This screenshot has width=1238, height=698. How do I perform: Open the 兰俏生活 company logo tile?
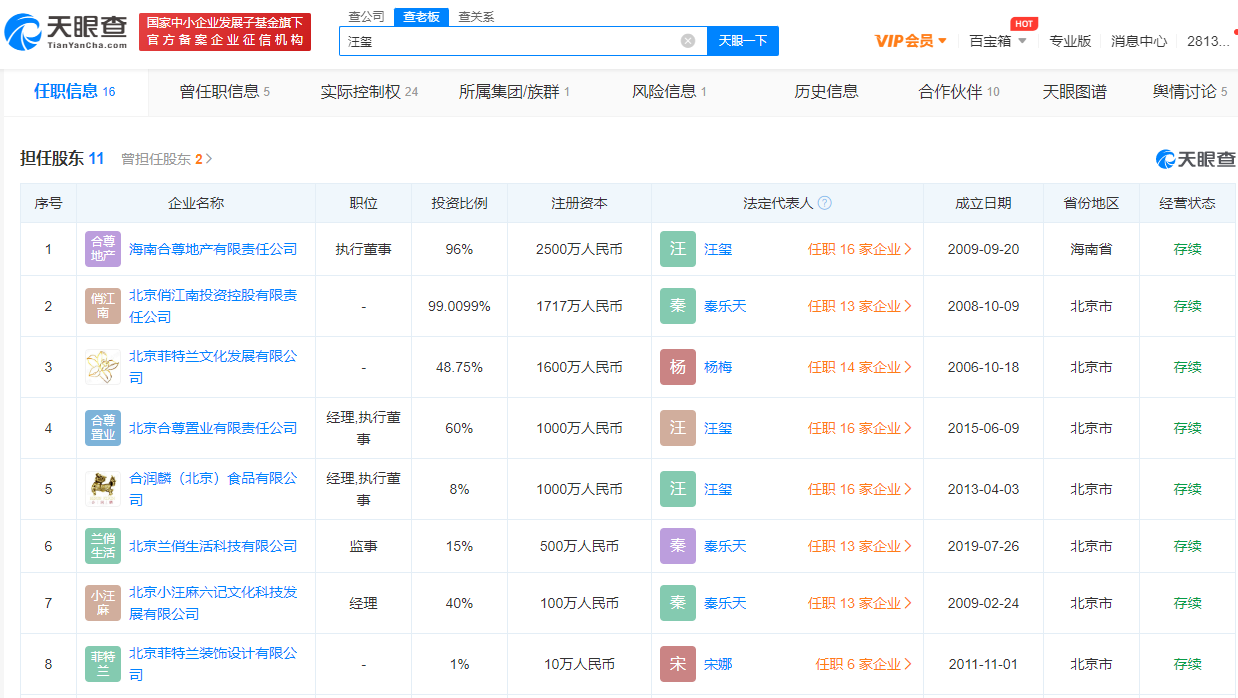(x=103, y=546)
